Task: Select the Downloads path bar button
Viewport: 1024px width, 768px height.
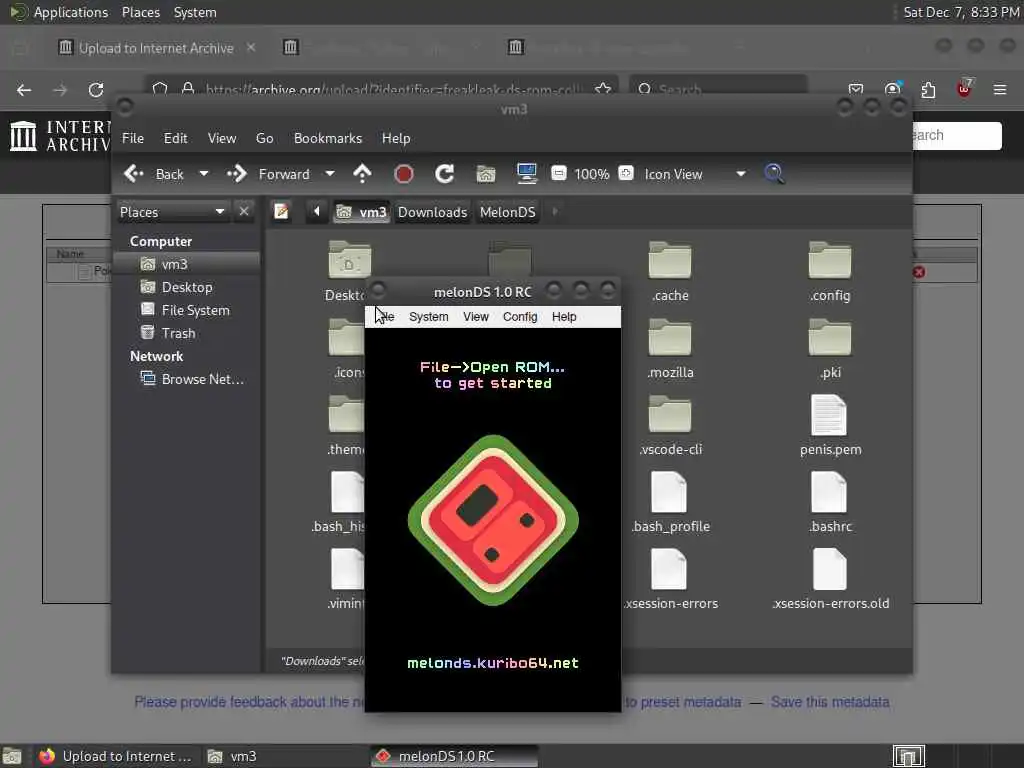Action: coord(432,212)
